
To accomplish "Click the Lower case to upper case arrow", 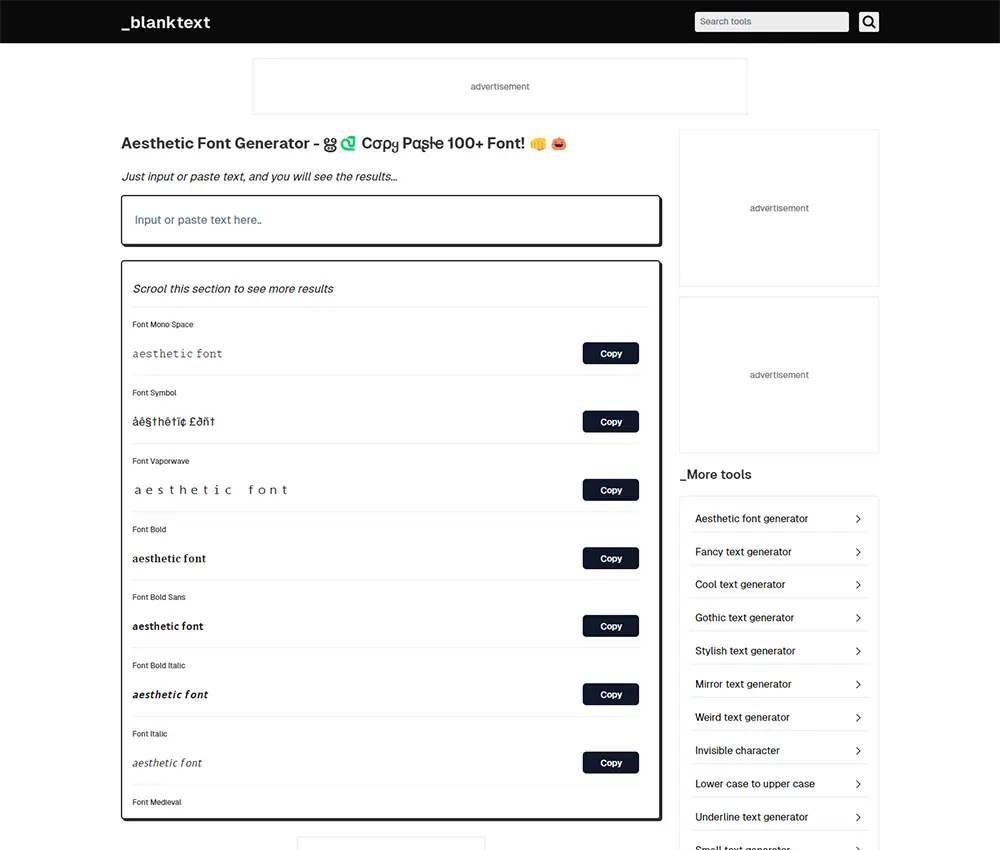I will (858, 784).
